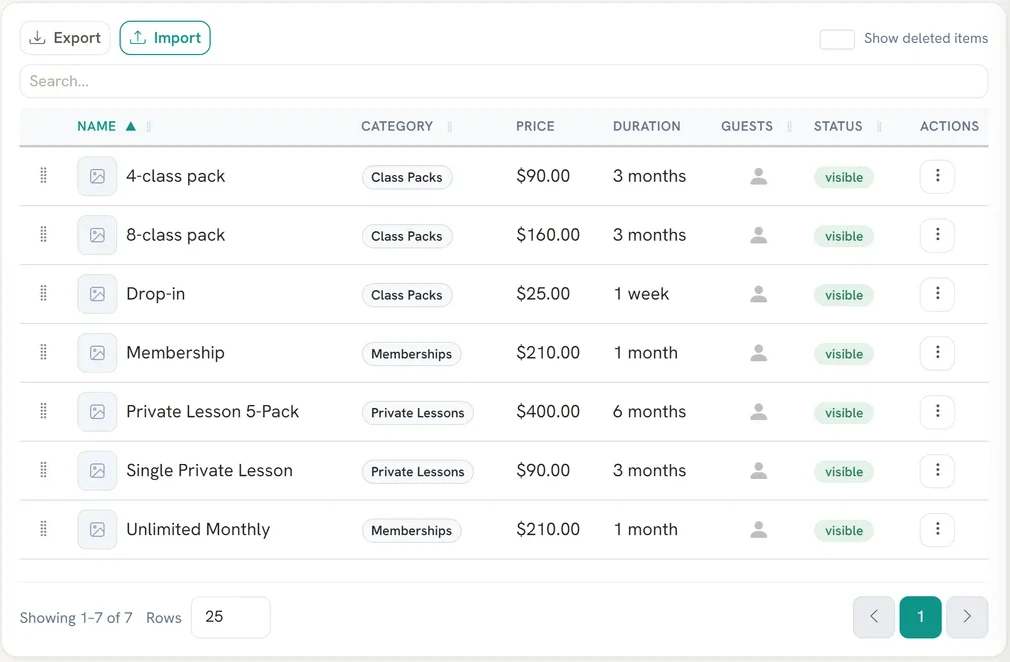This screenshot has height=662, width=1010.
Task: Click the $400.00 price cell
Action: [548, 411]
